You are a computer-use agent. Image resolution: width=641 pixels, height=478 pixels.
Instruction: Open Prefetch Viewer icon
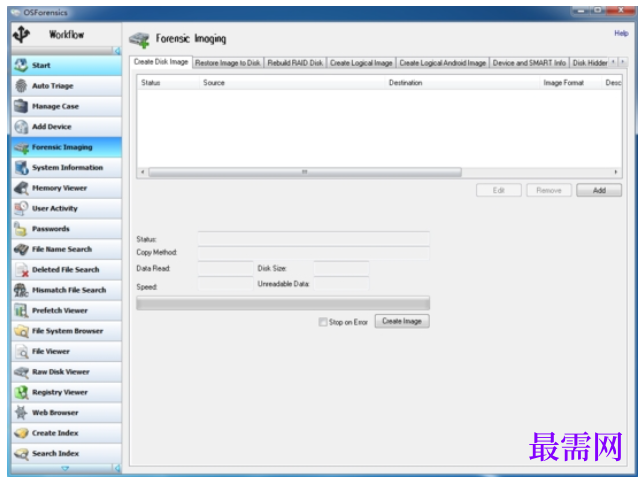[21, 310]
